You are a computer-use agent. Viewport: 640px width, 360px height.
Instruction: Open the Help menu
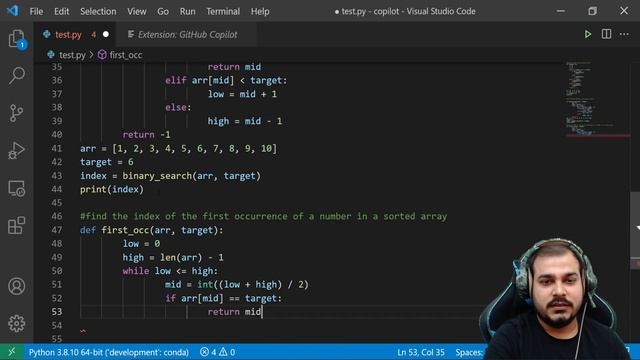click(260, 11)
